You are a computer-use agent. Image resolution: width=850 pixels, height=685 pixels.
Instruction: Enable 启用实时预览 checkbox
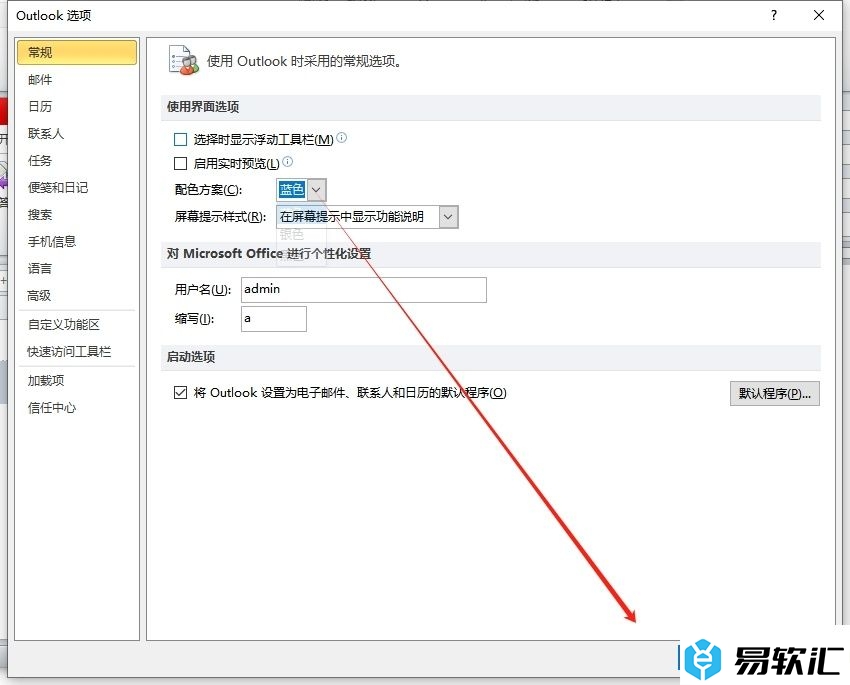pyautogui.click(x=180, y=163)
